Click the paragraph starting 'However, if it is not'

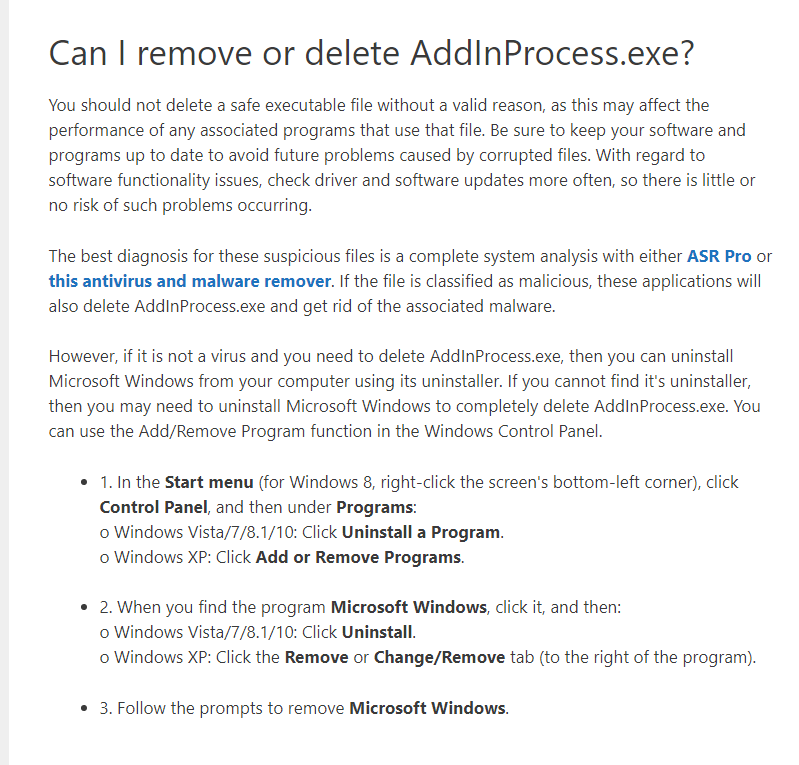405,393
